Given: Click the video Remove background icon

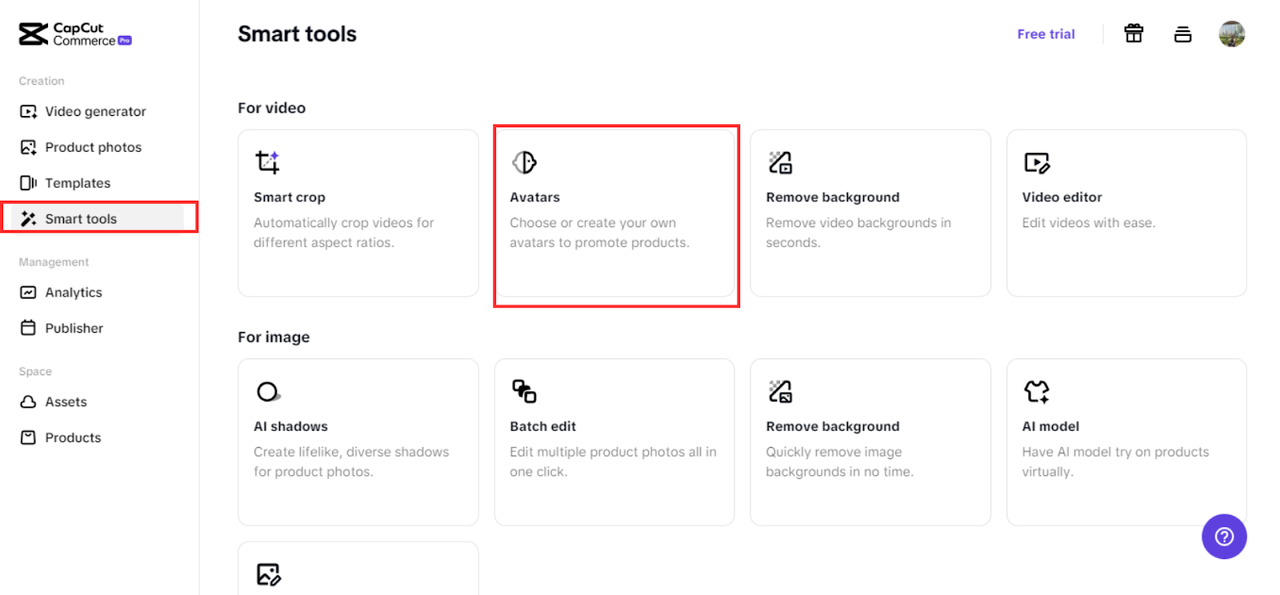Looking at the screenshot, I should coord(780,162).
